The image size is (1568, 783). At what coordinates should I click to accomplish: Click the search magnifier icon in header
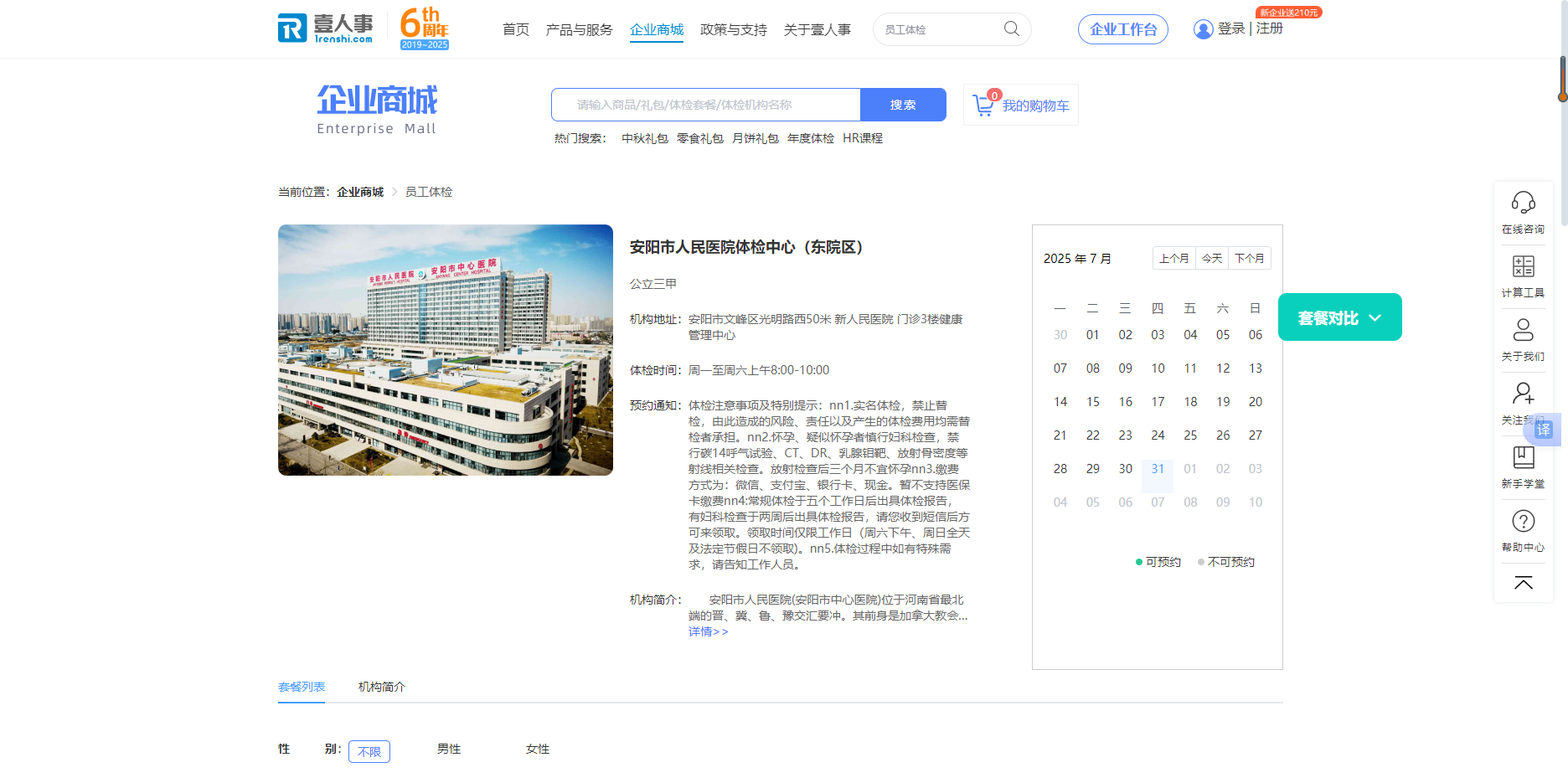point(1012,28)
